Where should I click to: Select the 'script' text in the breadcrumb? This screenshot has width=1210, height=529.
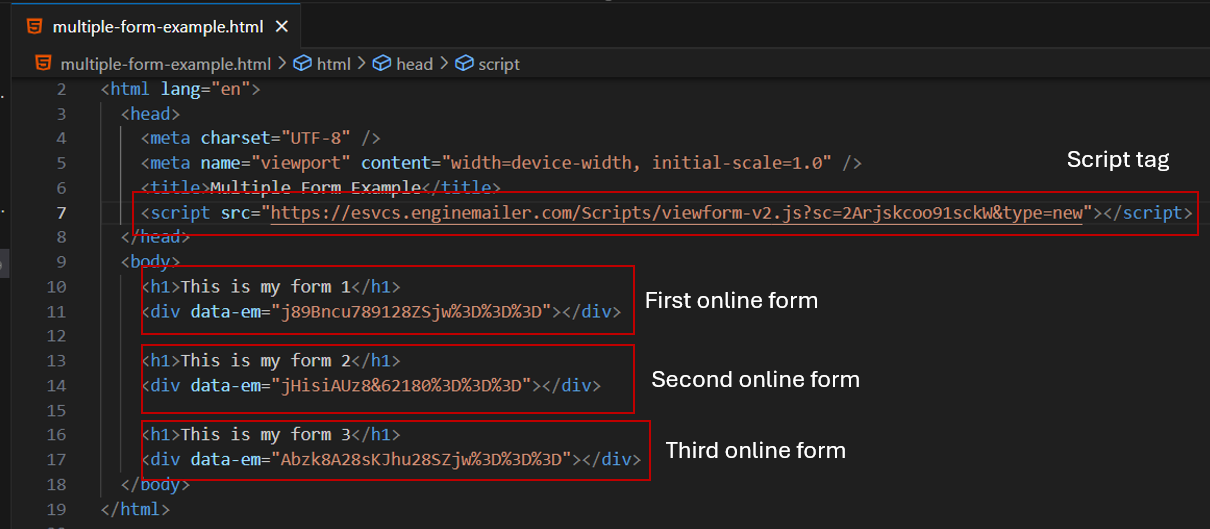pos(499,64)
